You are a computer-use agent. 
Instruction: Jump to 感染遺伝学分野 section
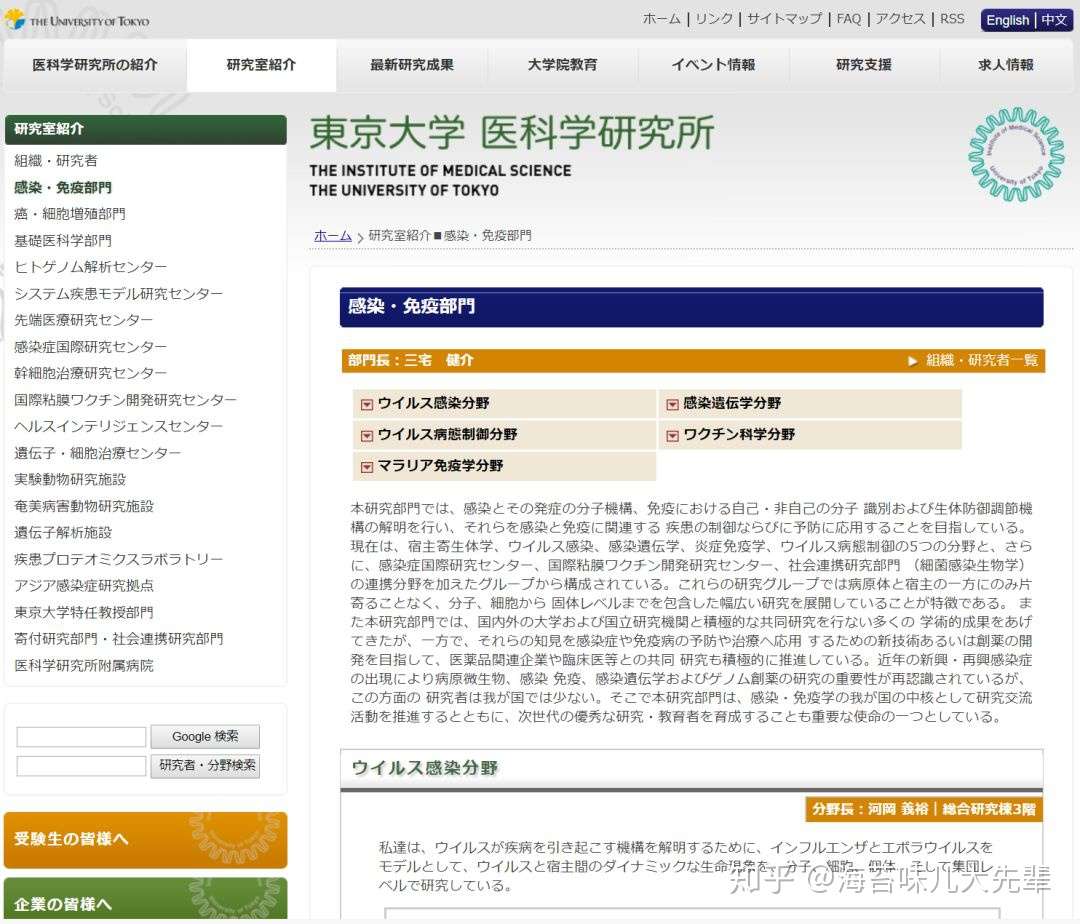732,403
